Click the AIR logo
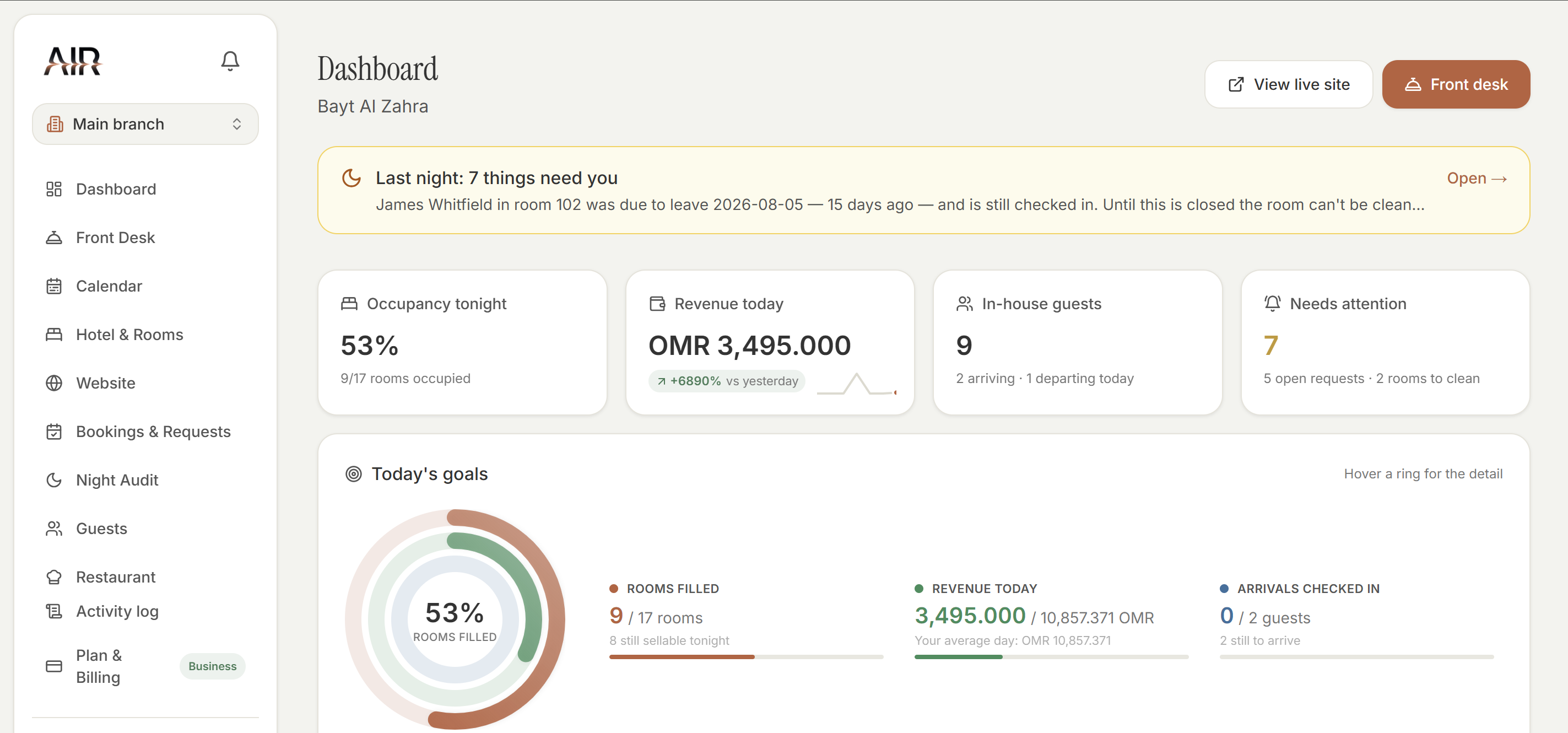1568x733 pixels. (73, 61)
